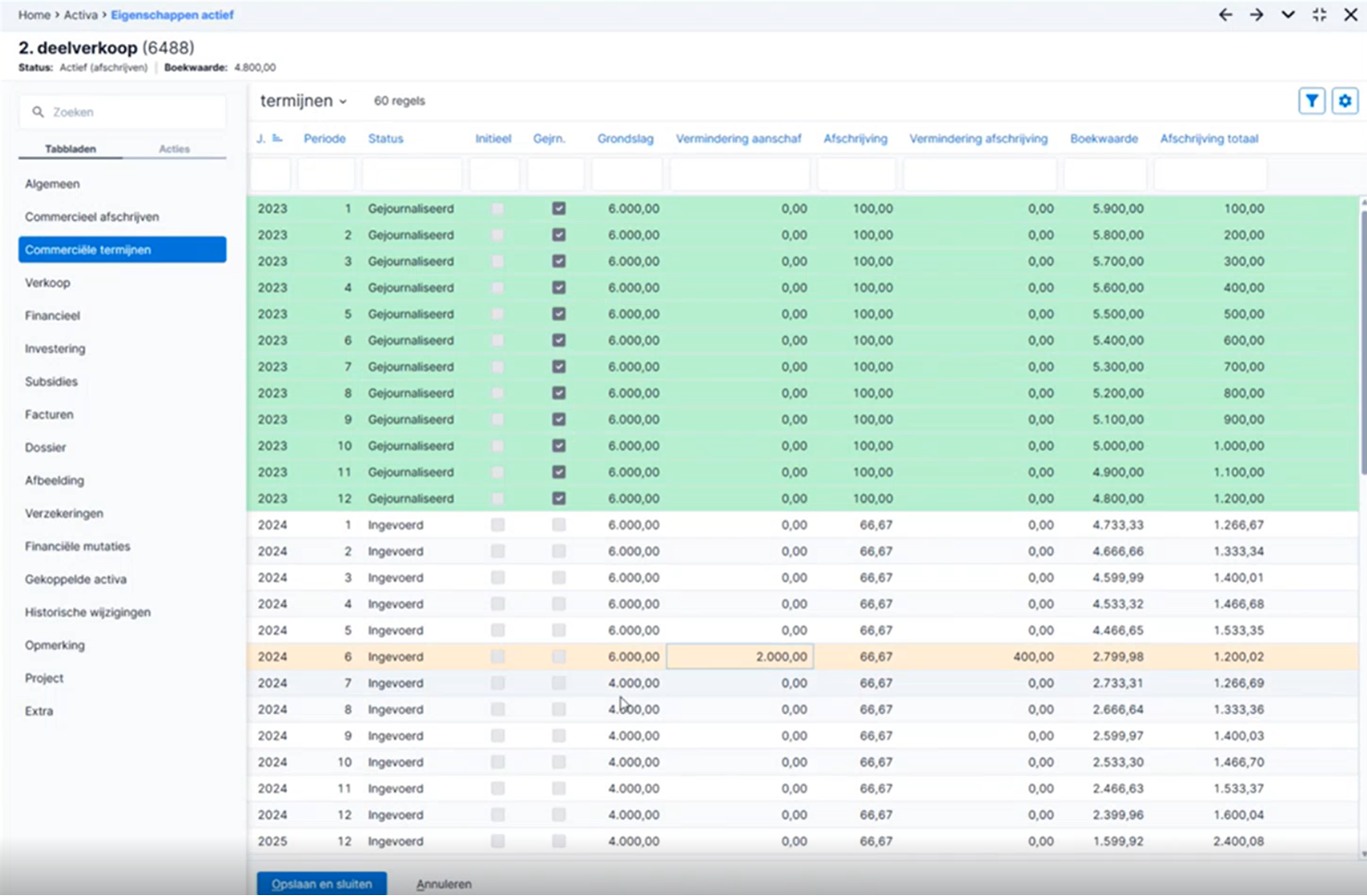Sort by Periode column header

[x=325, y=139]
